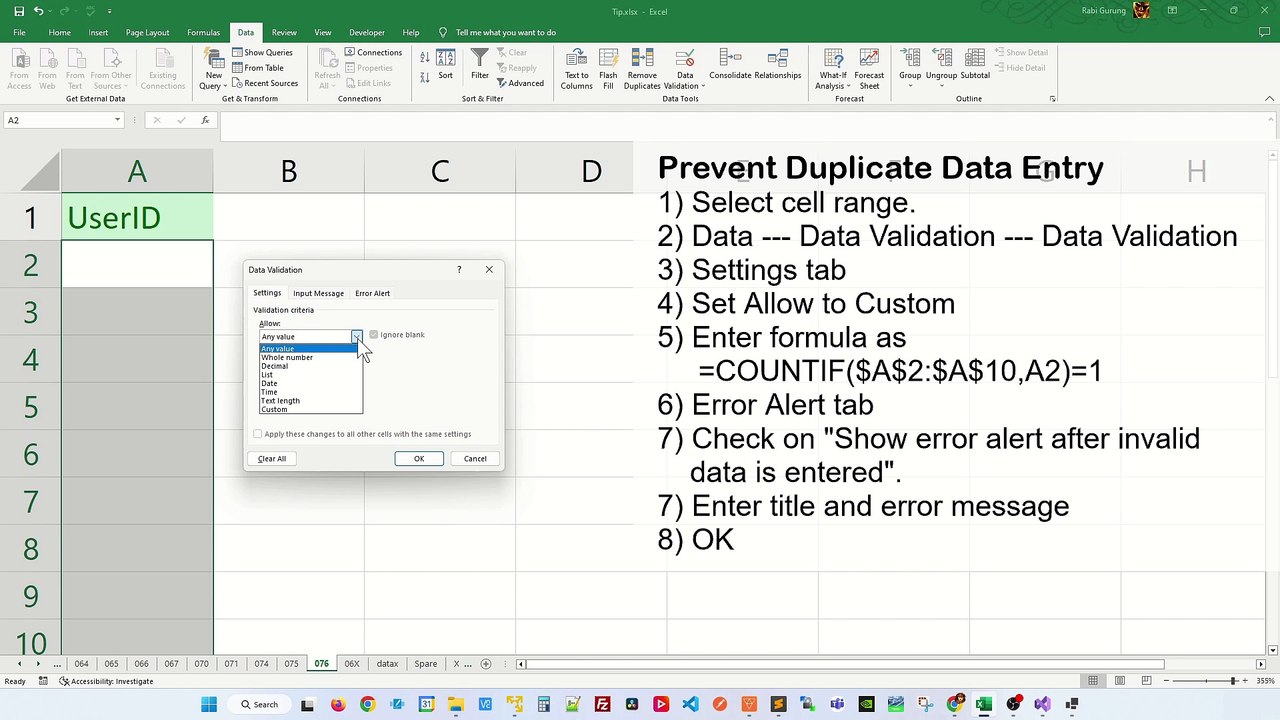The height and width of the screenshot is (720, 1280).
Task: Cancel the Data Validation dialog
Action: (475, 459)
